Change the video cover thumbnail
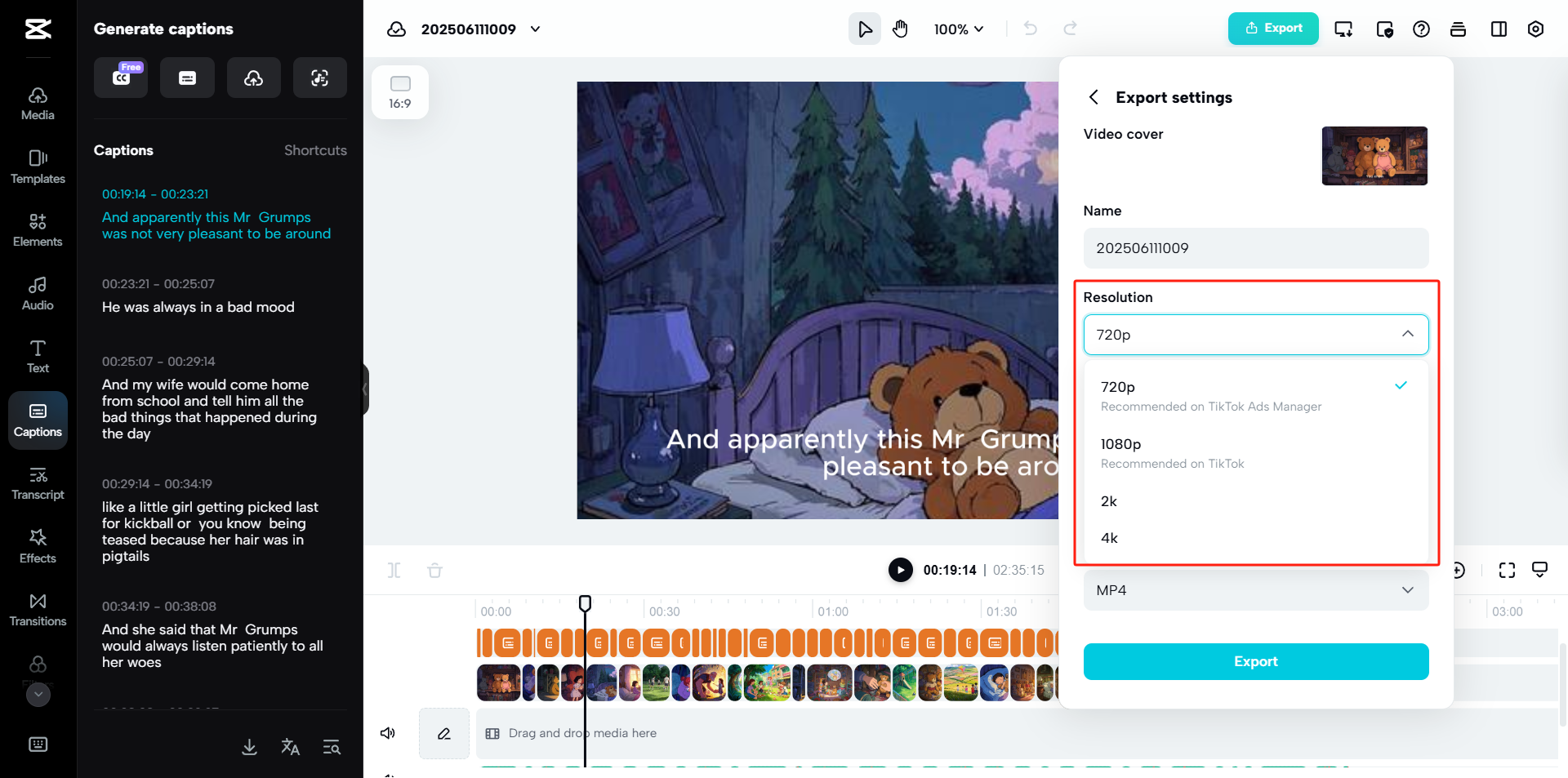This screenshot has width=1568, height=778. [x=1374, y=156]
